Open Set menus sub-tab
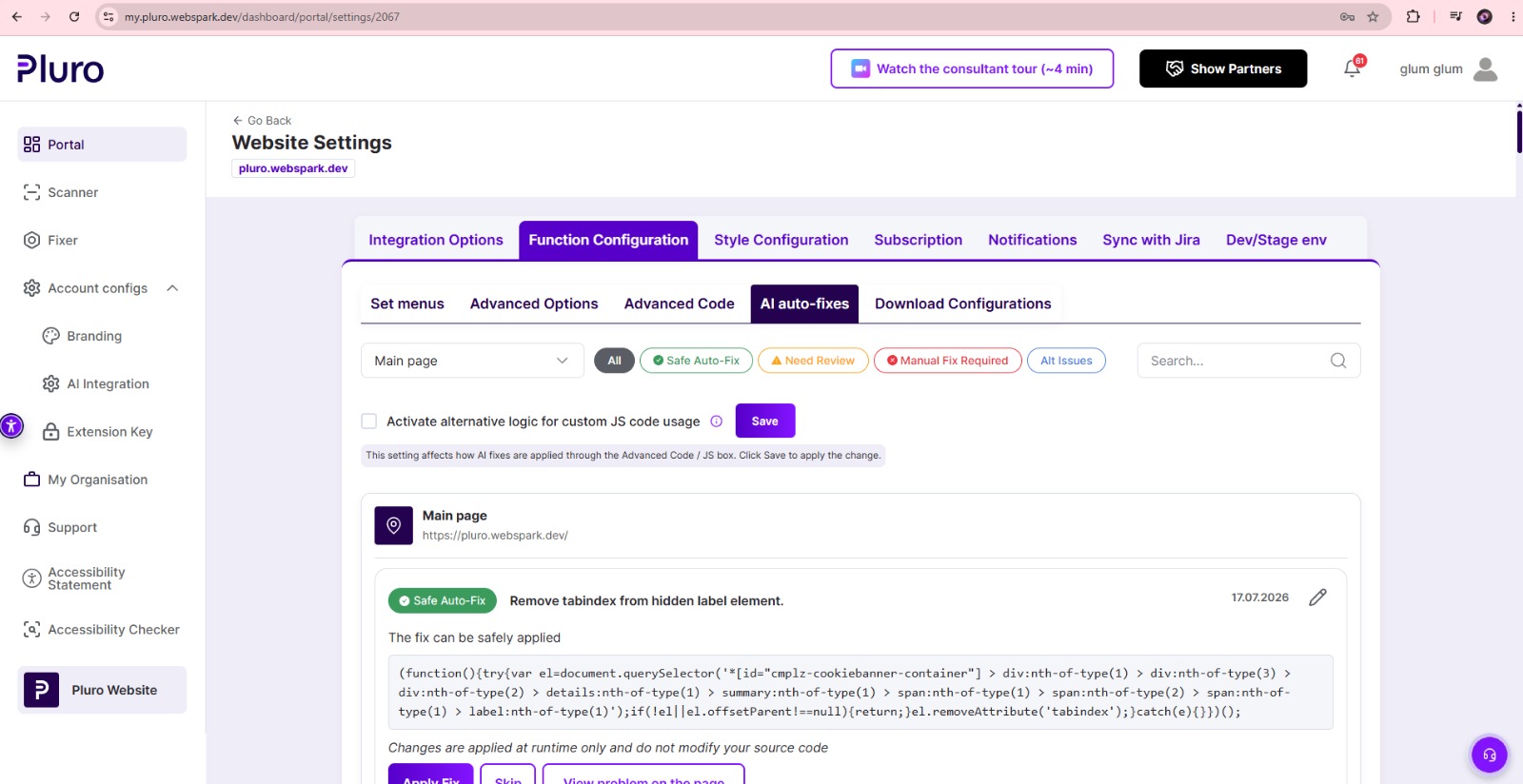This screenshot has width=1523, height=784. click(407, 304)
